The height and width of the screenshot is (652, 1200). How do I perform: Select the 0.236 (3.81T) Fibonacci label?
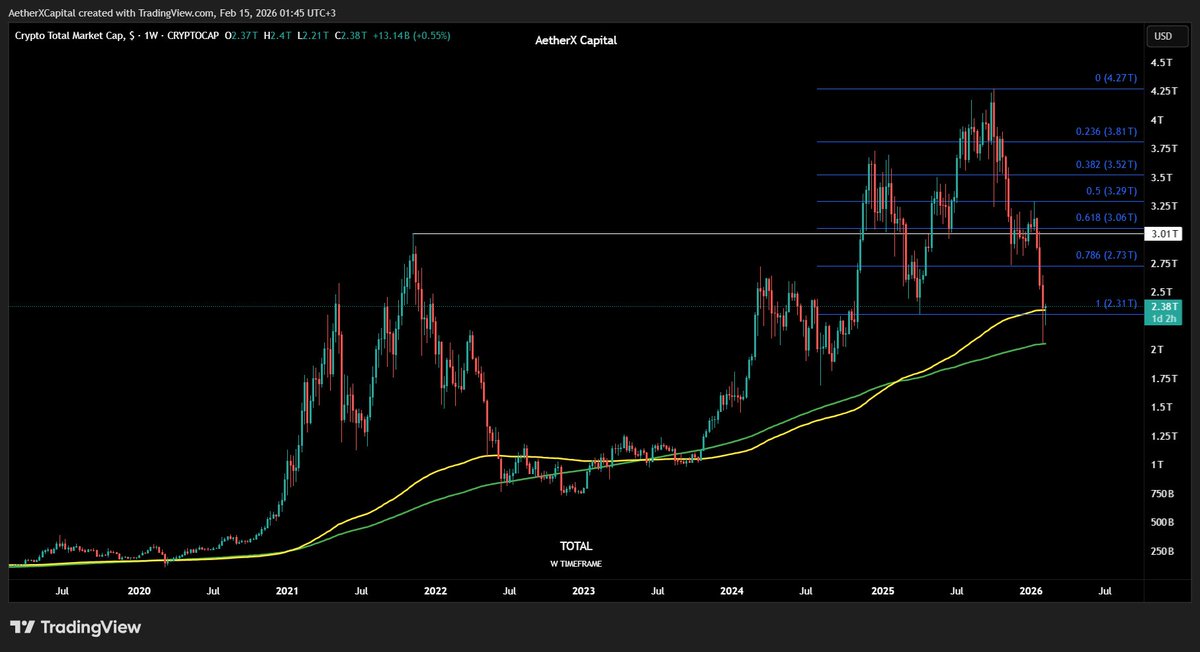pyautogui.click(x=1105, y=130)
